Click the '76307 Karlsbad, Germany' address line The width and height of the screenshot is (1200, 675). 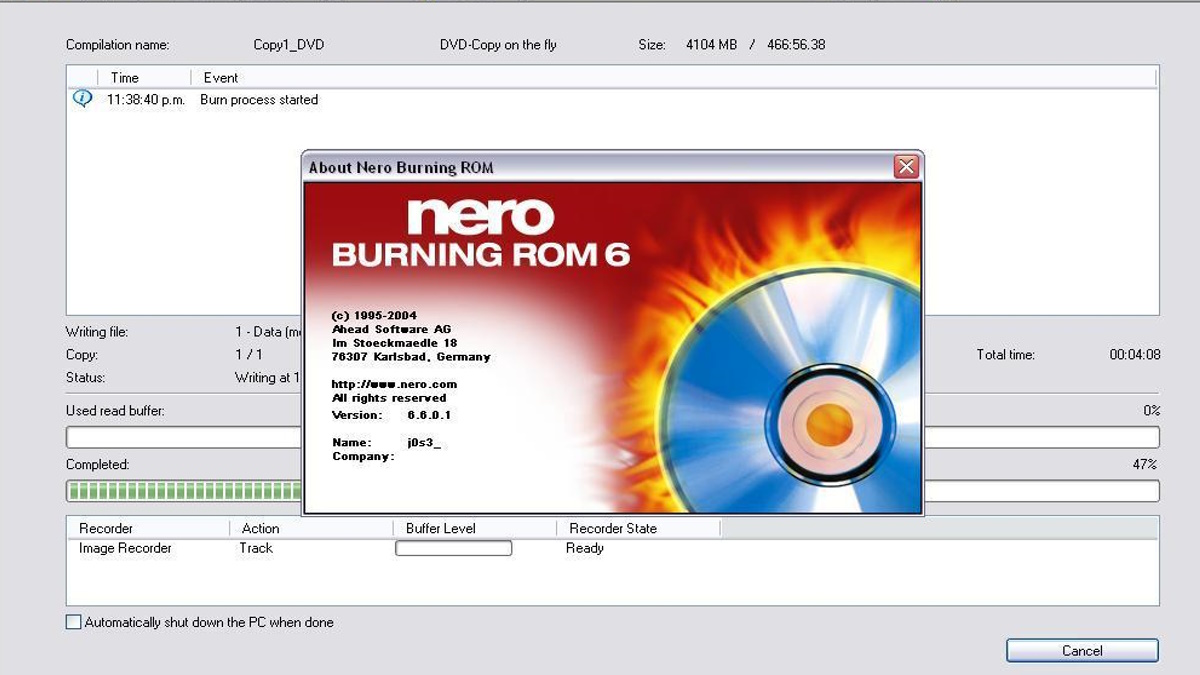click(411, 357)
